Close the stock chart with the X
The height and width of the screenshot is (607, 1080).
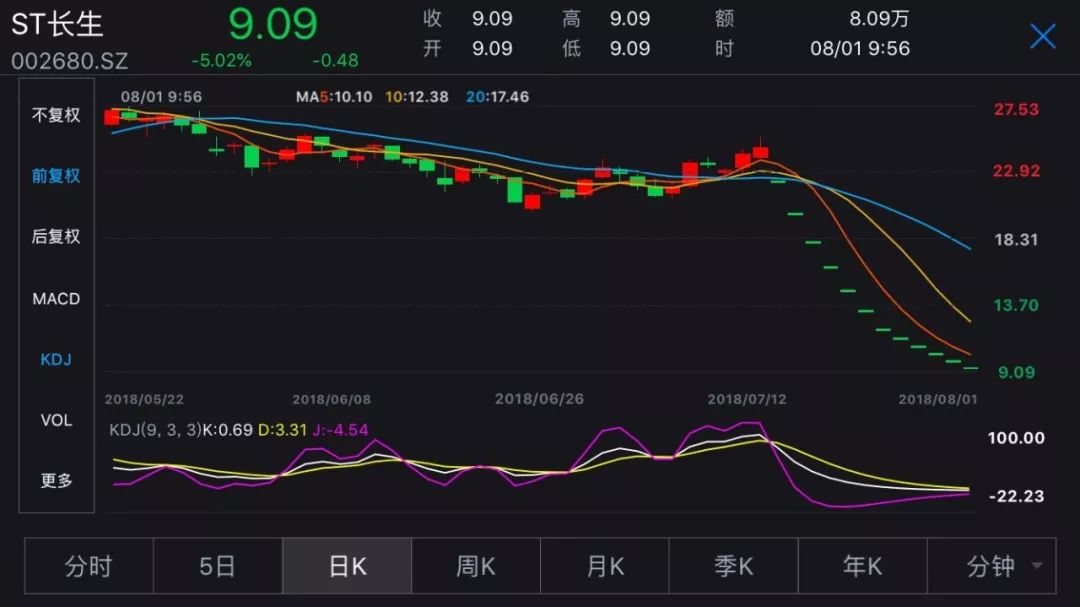(x=1042, y=35)
